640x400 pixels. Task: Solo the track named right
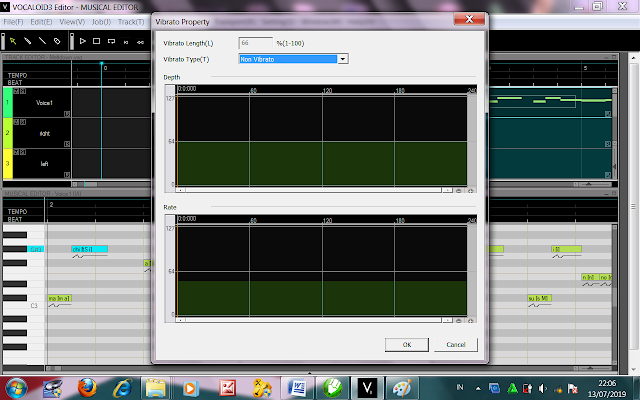pos(23,122)
